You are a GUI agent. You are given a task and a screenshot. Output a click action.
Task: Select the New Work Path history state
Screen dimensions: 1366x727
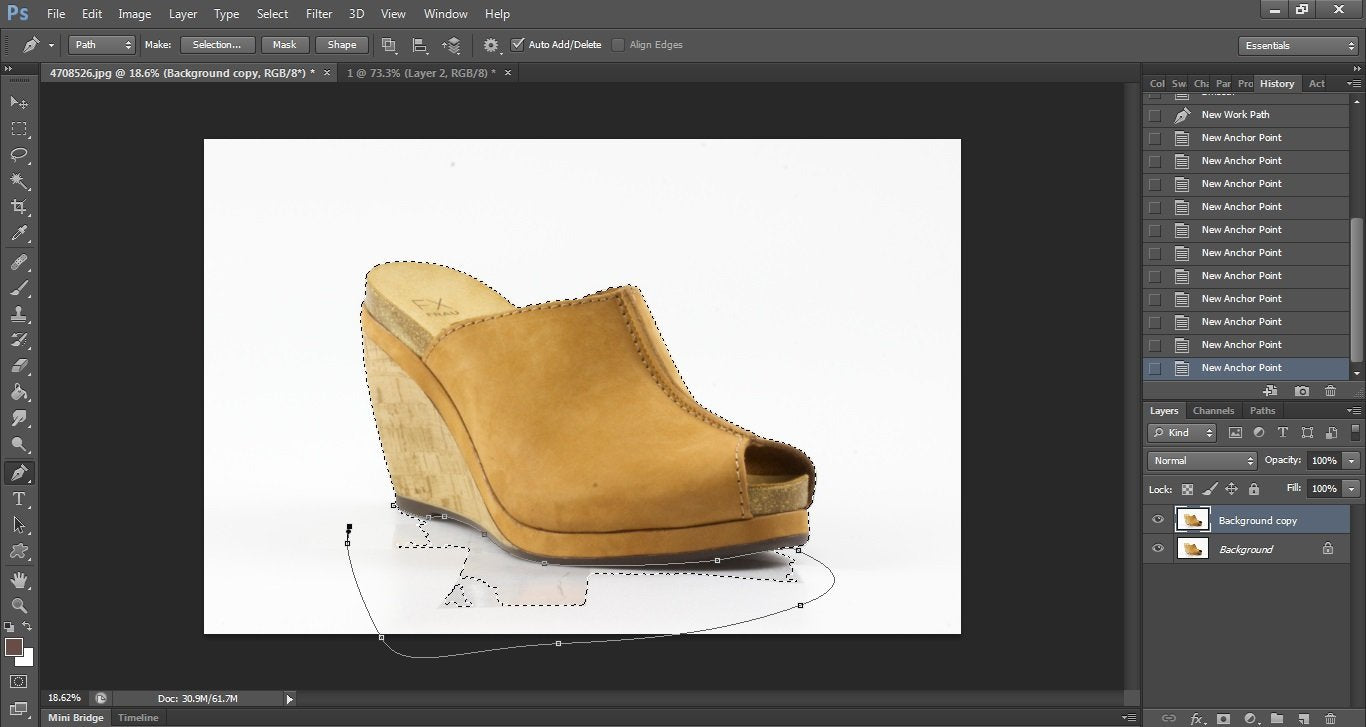click(1235, 115)
